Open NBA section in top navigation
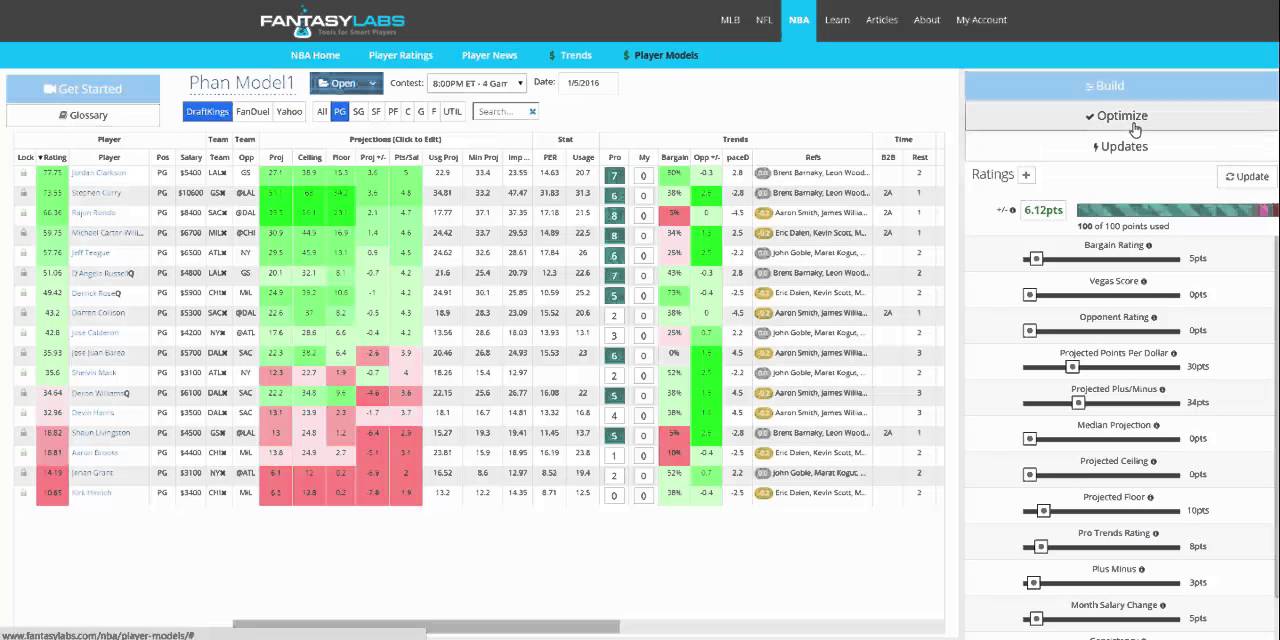Viewport: 1280px width, 640px height. pos(799,20)
